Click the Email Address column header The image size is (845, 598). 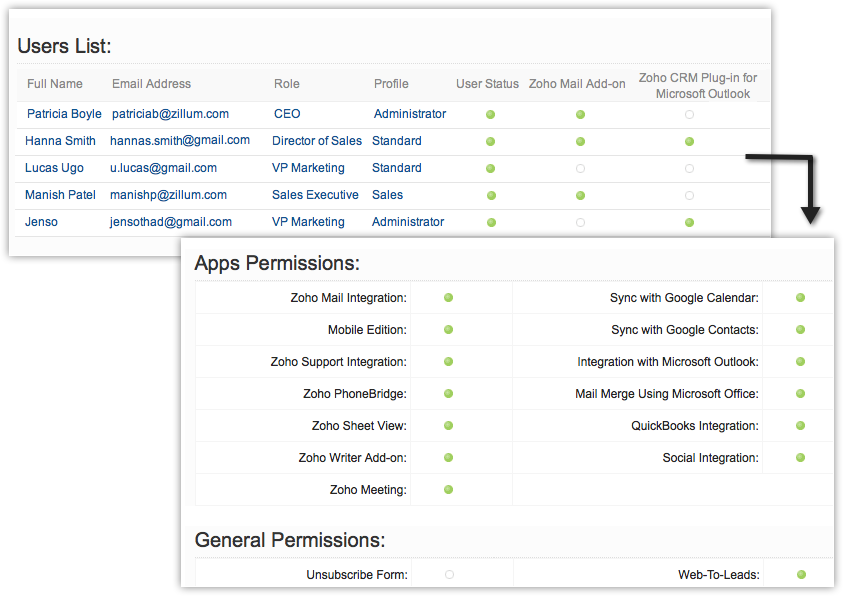pos(151,84)
